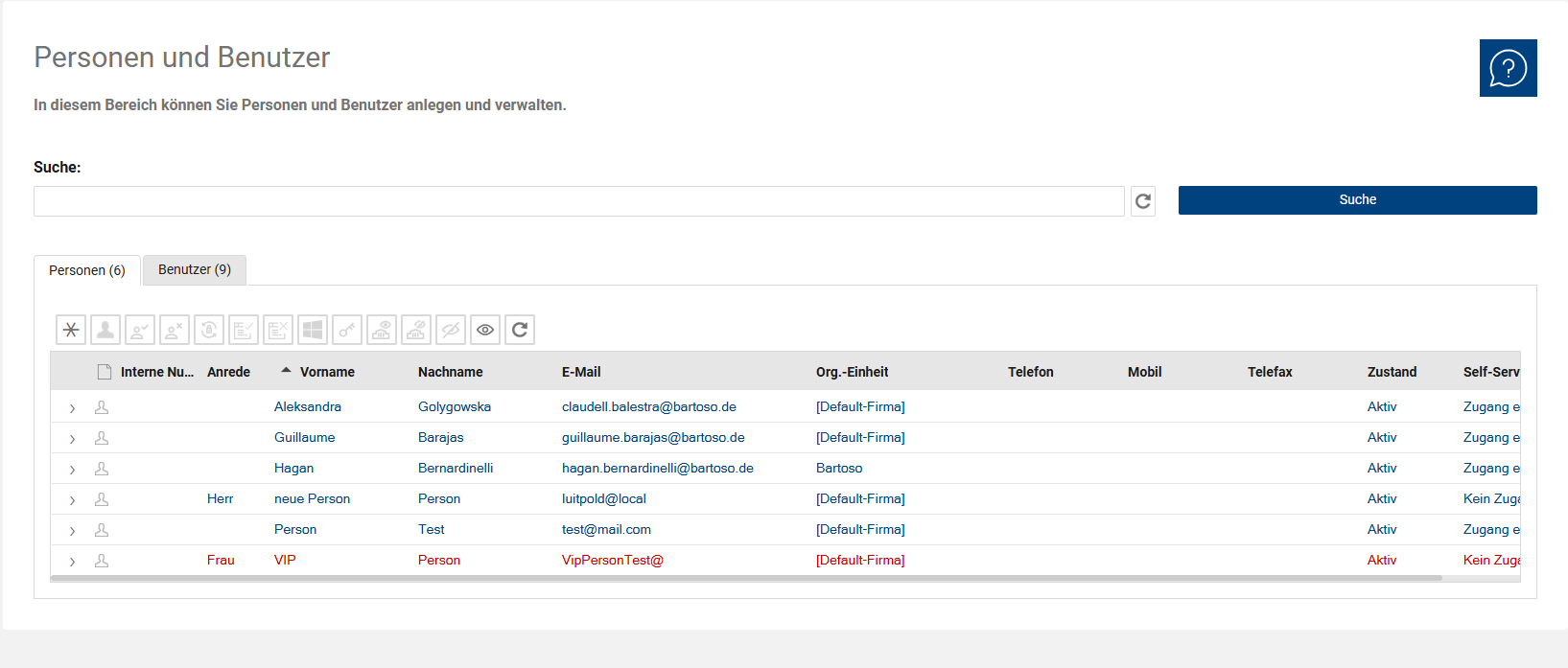Click email luitpold@local
Screen dimensions: 1568x668
click(604, 498)
